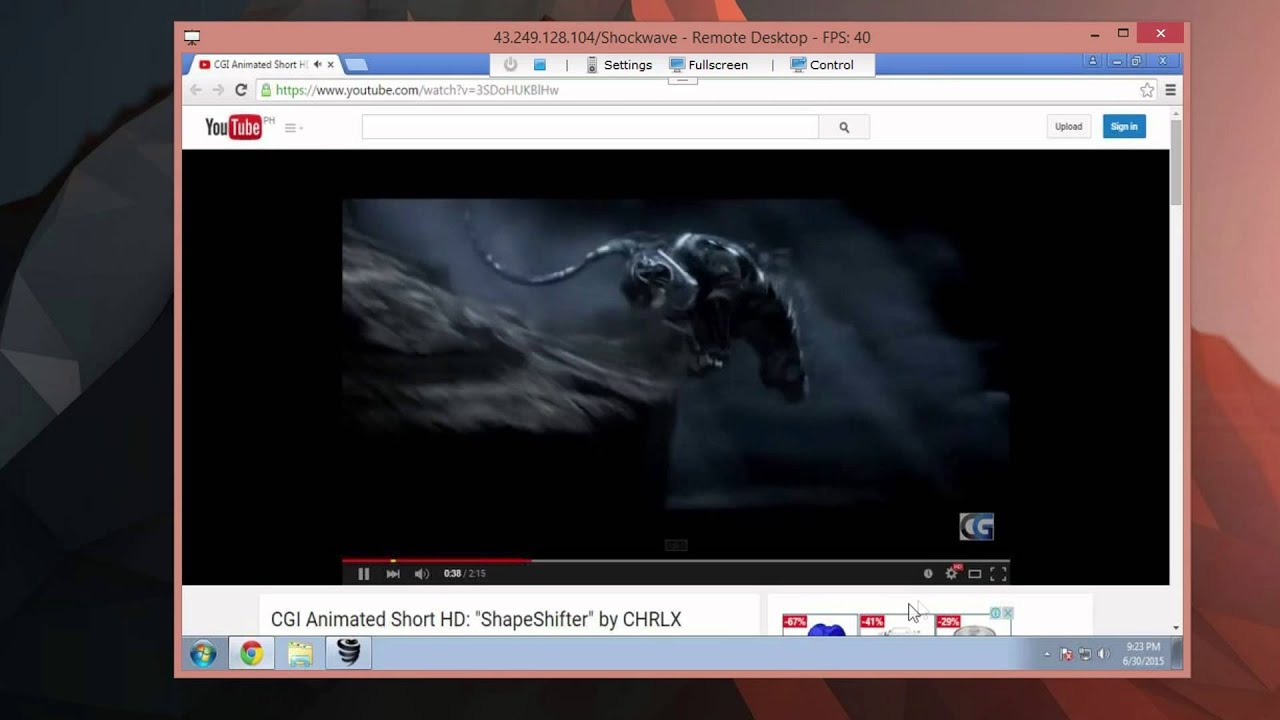Seek along the red video progress bar
Image resolution: width=1280 pixels, height=720 pixels.
point(676,561)
